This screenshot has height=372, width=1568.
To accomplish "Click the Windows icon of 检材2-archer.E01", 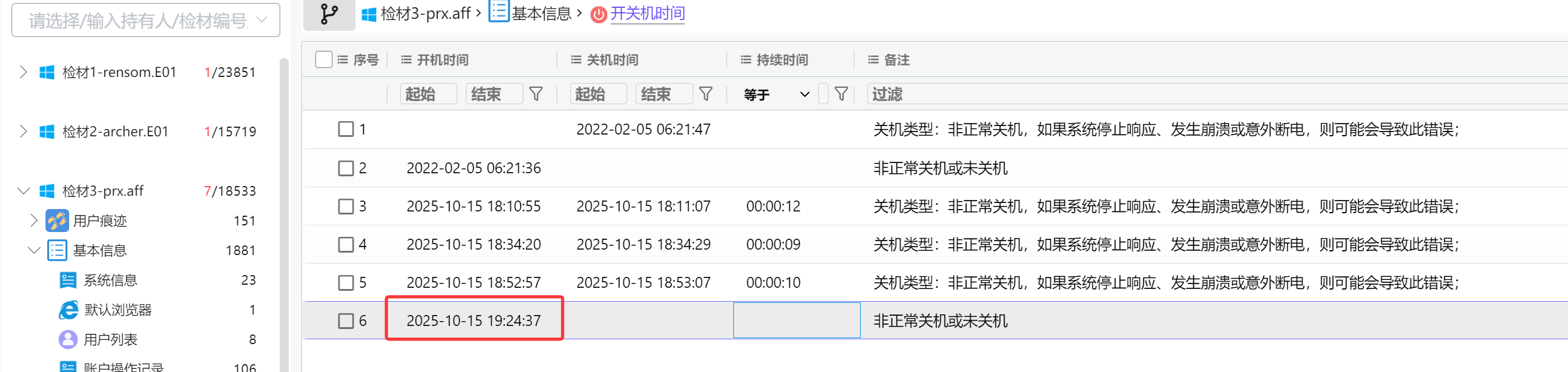I will point(47,132).
